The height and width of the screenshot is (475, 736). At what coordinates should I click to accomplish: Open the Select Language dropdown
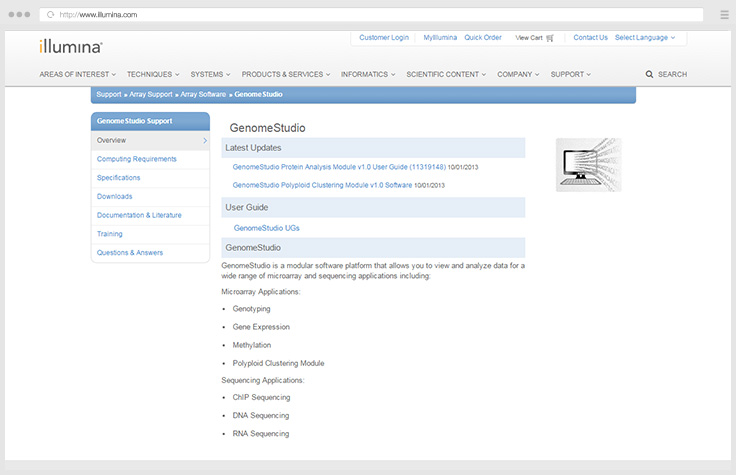click(644, 37)
